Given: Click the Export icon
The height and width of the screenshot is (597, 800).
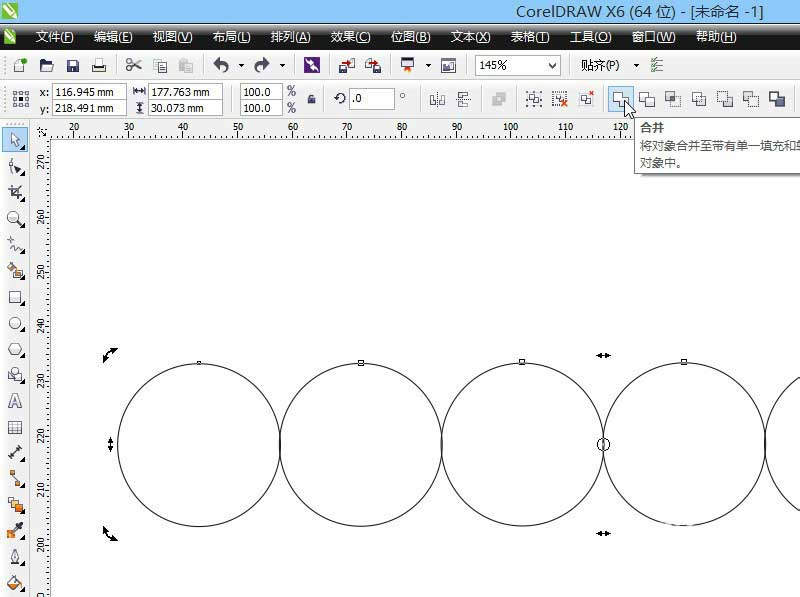Looking at the screenshot, I should pyautogui.click(x=373, y=65).
